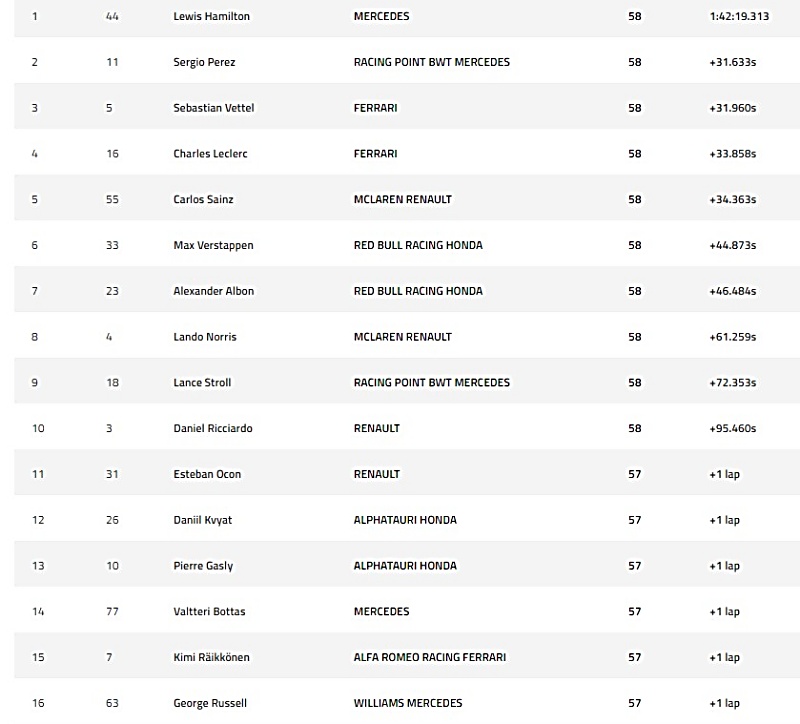Click team name RACING POINT BWT MERCEDES for Perez
This screenshot has height=724, width=800.
432,62
